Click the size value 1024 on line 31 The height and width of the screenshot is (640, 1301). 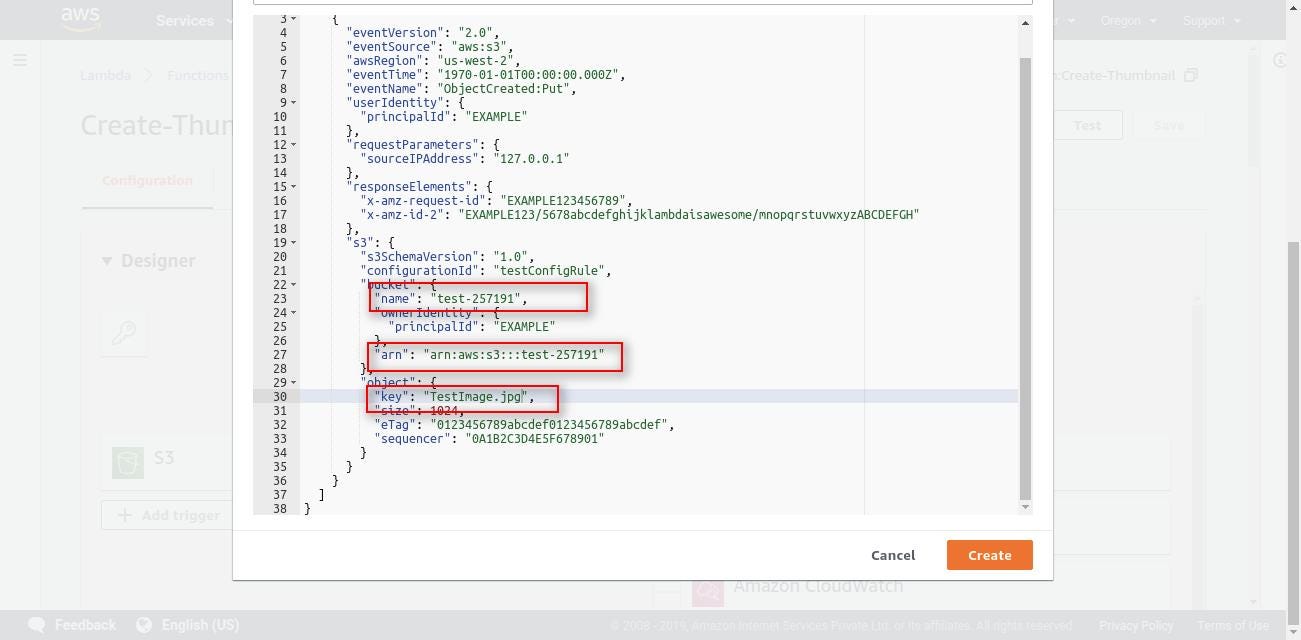(x=444, y=410)
